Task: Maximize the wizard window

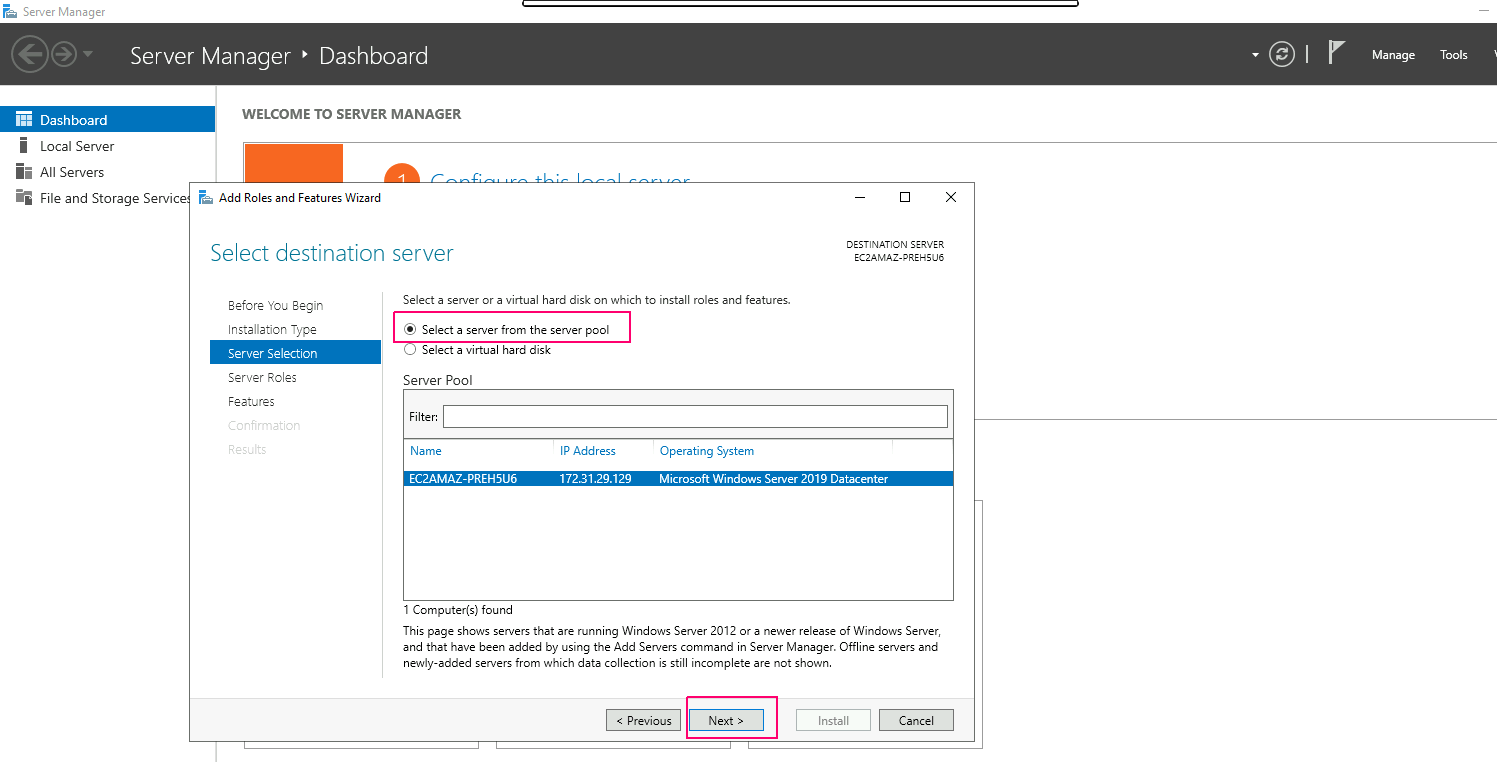Action: tap(905, 197)
